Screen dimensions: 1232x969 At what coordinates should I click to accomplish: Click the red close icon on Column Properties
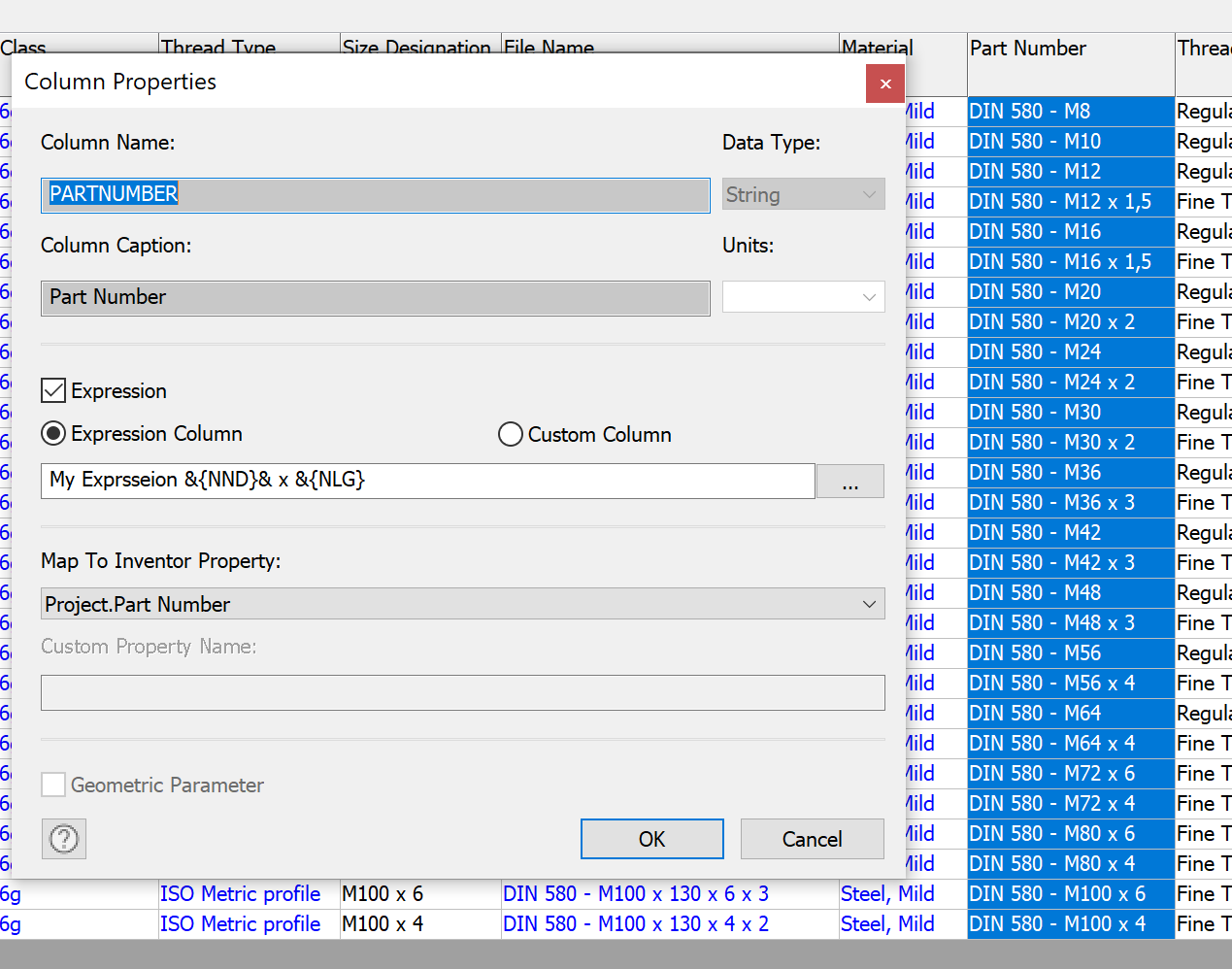click(884, 84)
